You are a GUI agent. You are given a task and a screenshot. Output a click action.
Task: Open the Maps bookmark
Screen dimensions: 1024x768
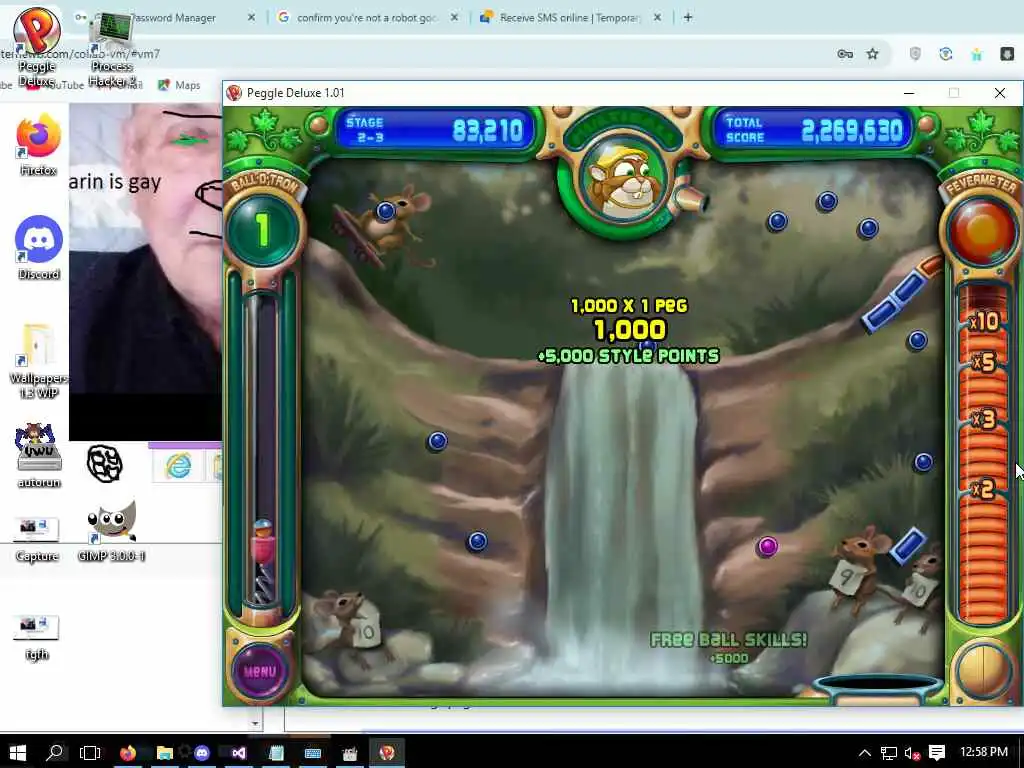[x=179, y=85]
